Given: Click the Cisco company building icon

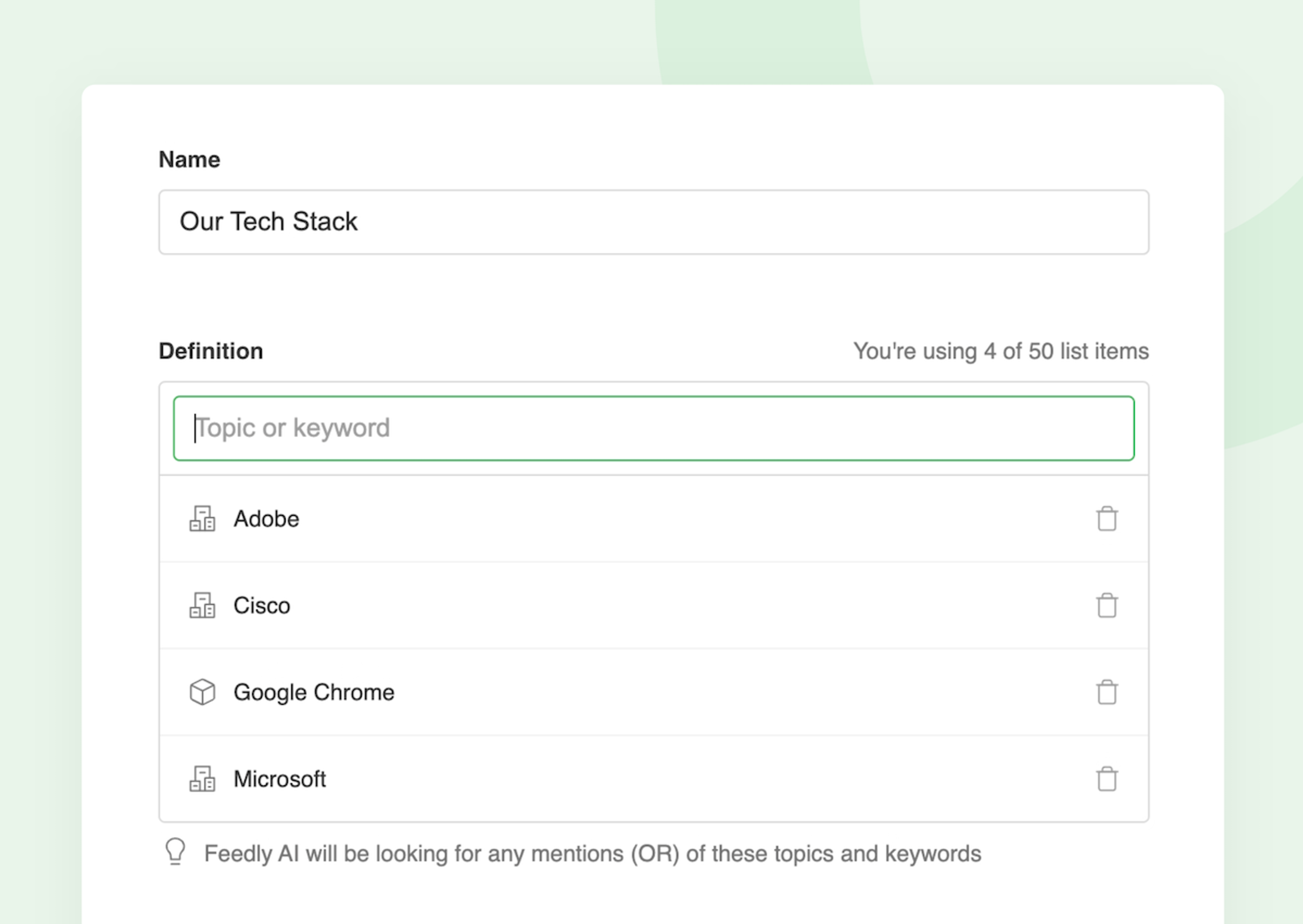Looking at the screenshot, I should click(x=202, y=605).
